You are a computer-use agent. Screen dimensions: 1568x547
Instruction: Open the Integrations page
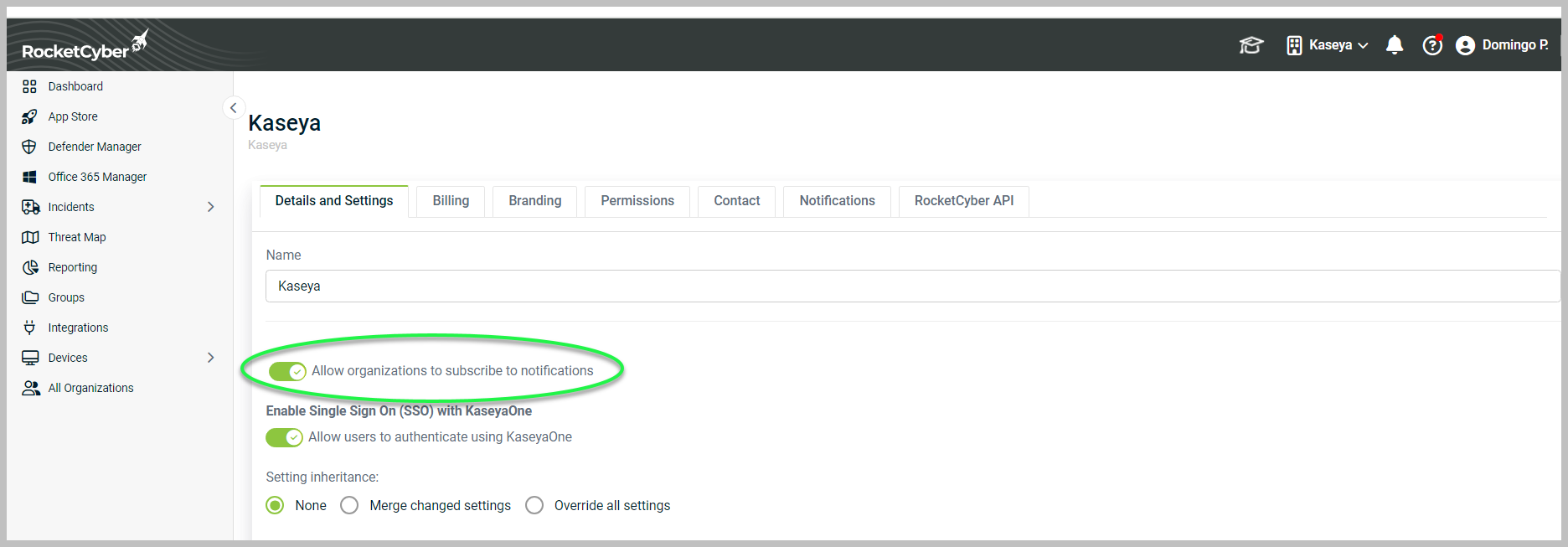(x=78, y=328)
